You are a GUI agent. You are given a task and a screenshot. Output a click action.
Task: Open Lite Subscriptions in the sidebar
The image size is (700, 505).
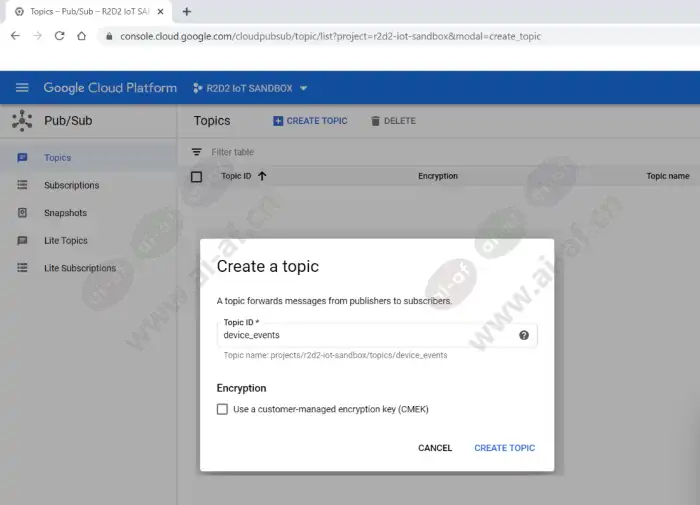click(80, 268)
